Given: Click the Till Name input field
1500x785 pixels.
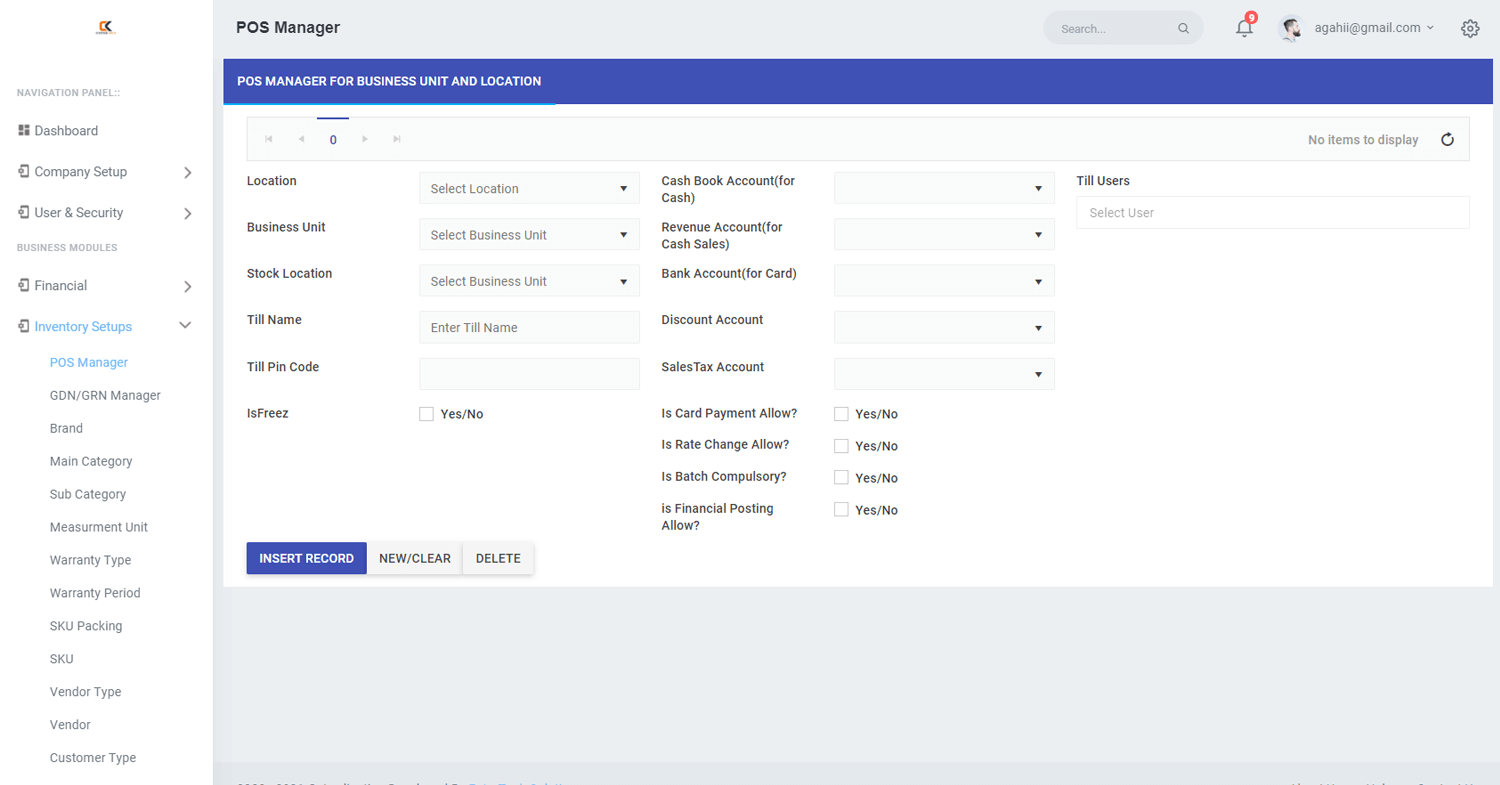Looking at the screenshot, I should click(529, 327).
